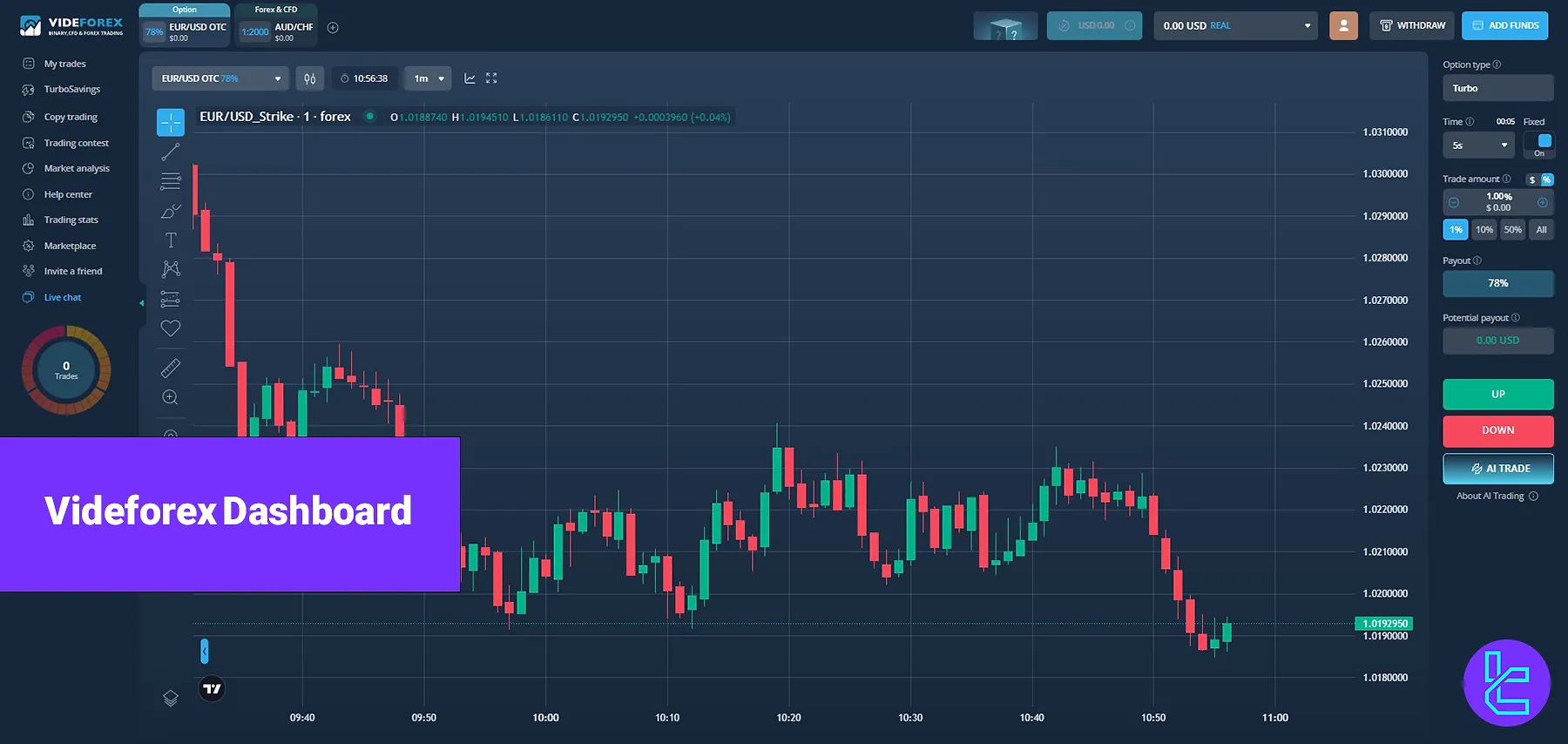Show Option type info tooltip

[1497, 64]
